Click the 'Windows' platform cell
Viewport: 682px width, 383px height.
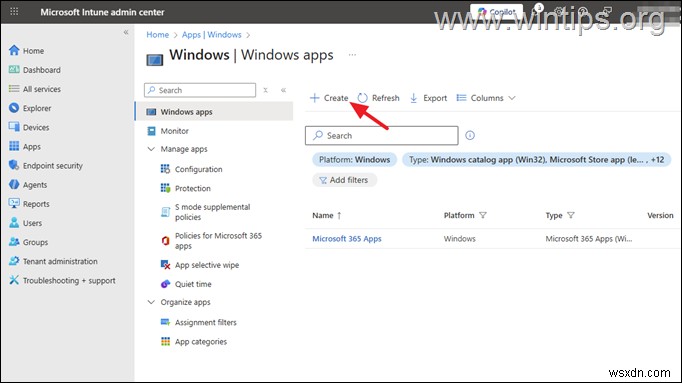pos(459,239)
